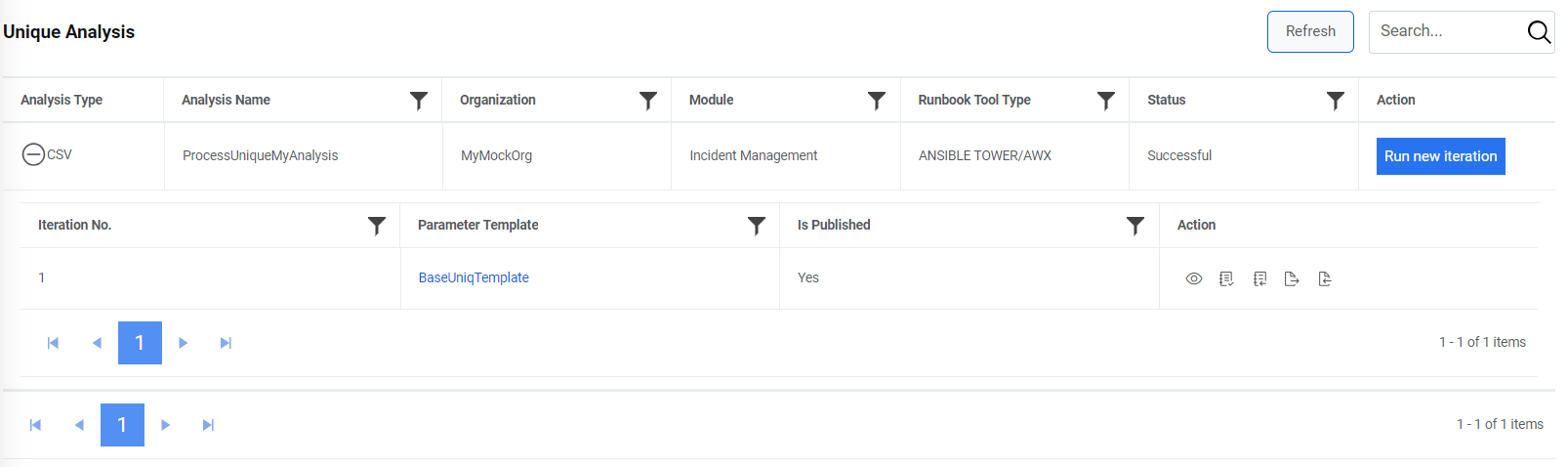Open the Analysis Name column filter

419,101
